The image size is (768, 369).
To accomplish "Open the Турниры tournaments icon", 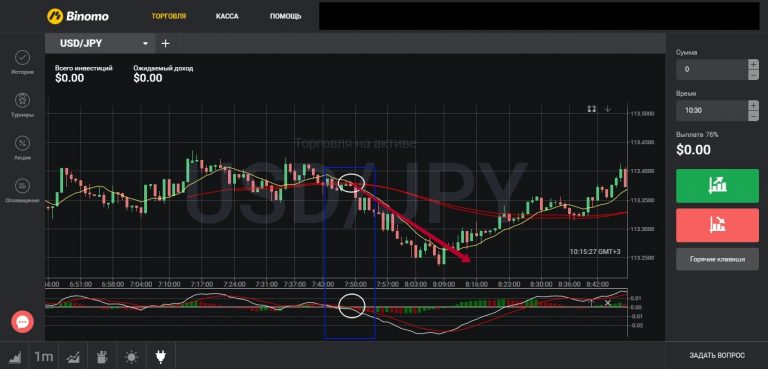I will (22, 100).
